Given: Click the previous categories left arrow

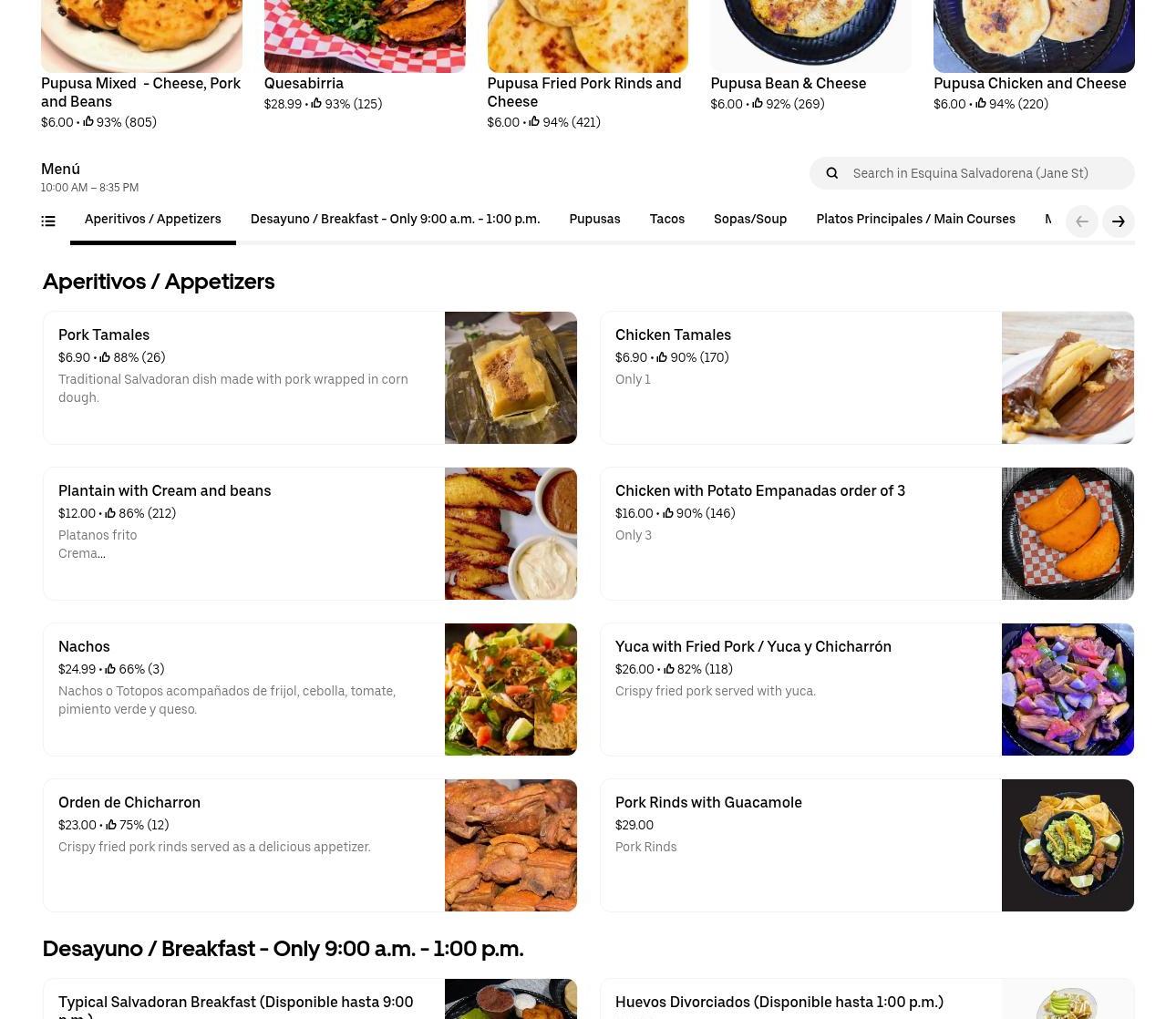Looking at the screenshot, I should (x=1082, y=221).
